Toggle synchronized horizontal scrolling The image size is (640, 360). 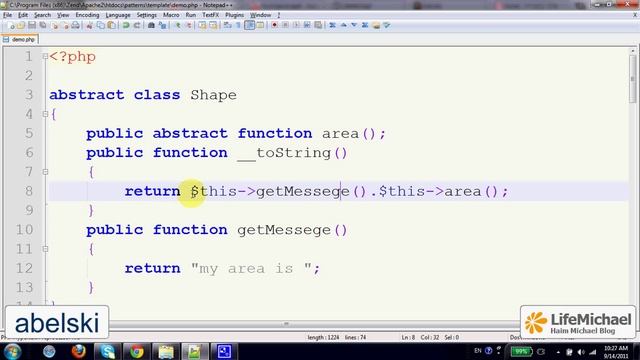213,25
